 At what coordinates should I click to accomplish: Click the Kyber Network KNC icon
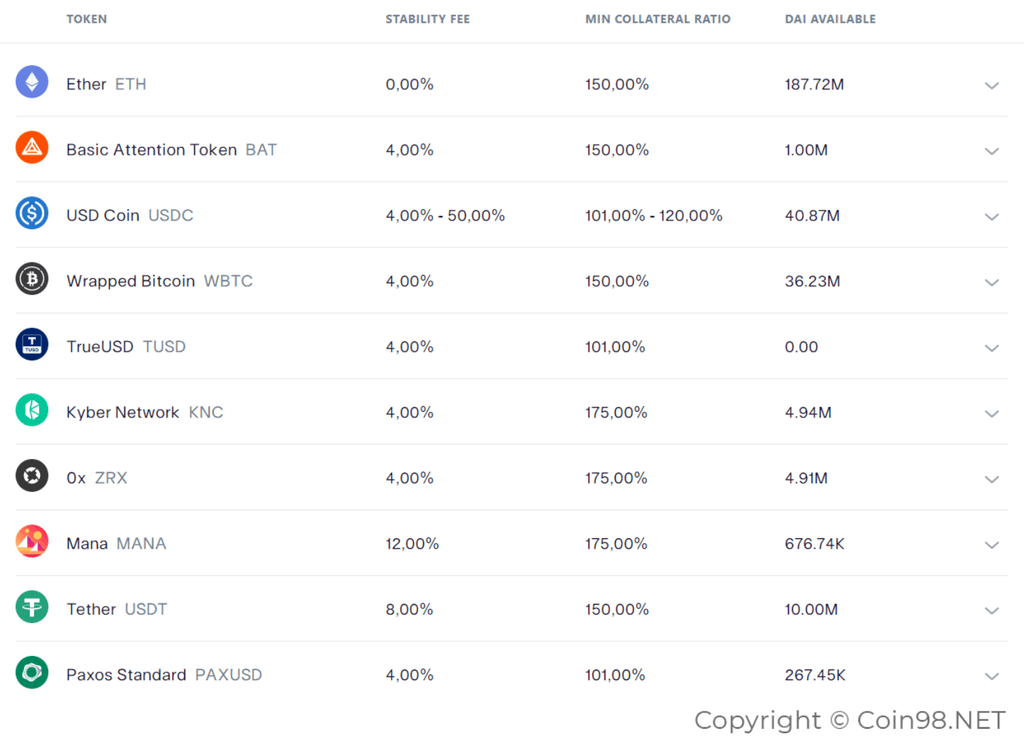[x=32, y=410]
